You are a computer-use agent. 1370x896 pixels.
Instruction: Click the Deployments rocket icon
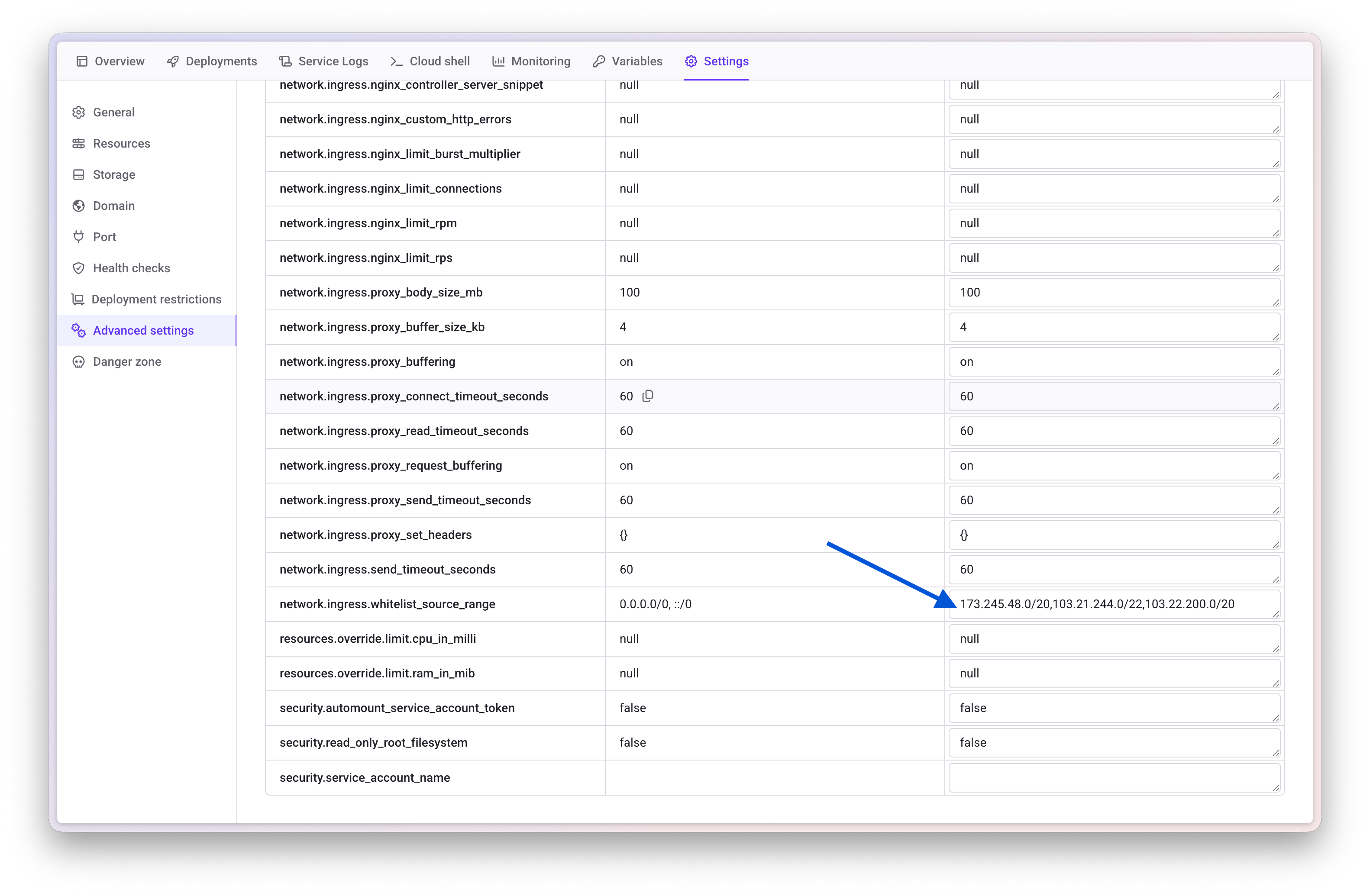coord(173,61)
